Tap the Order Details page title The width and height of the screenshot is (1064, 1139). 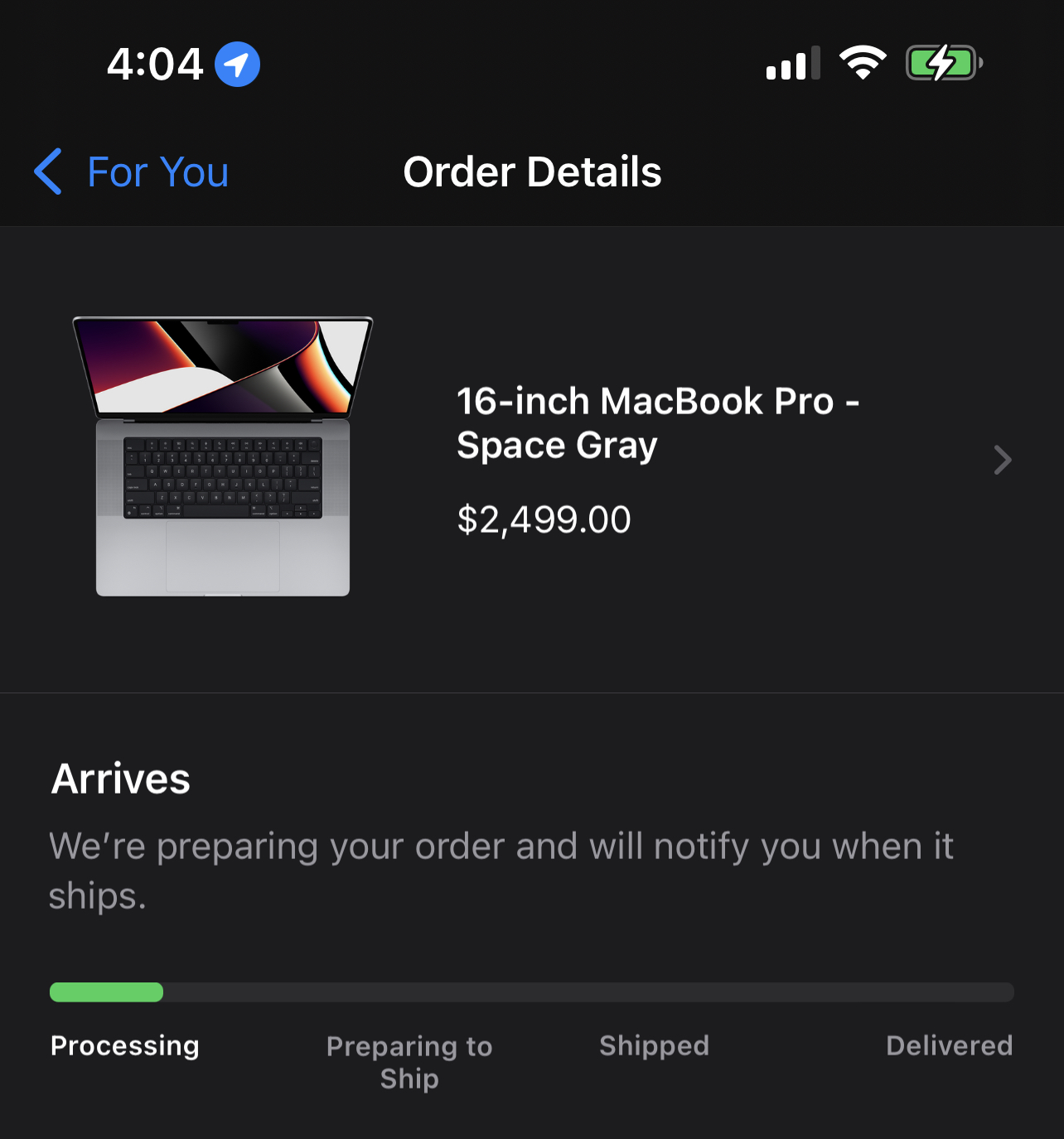532,172
